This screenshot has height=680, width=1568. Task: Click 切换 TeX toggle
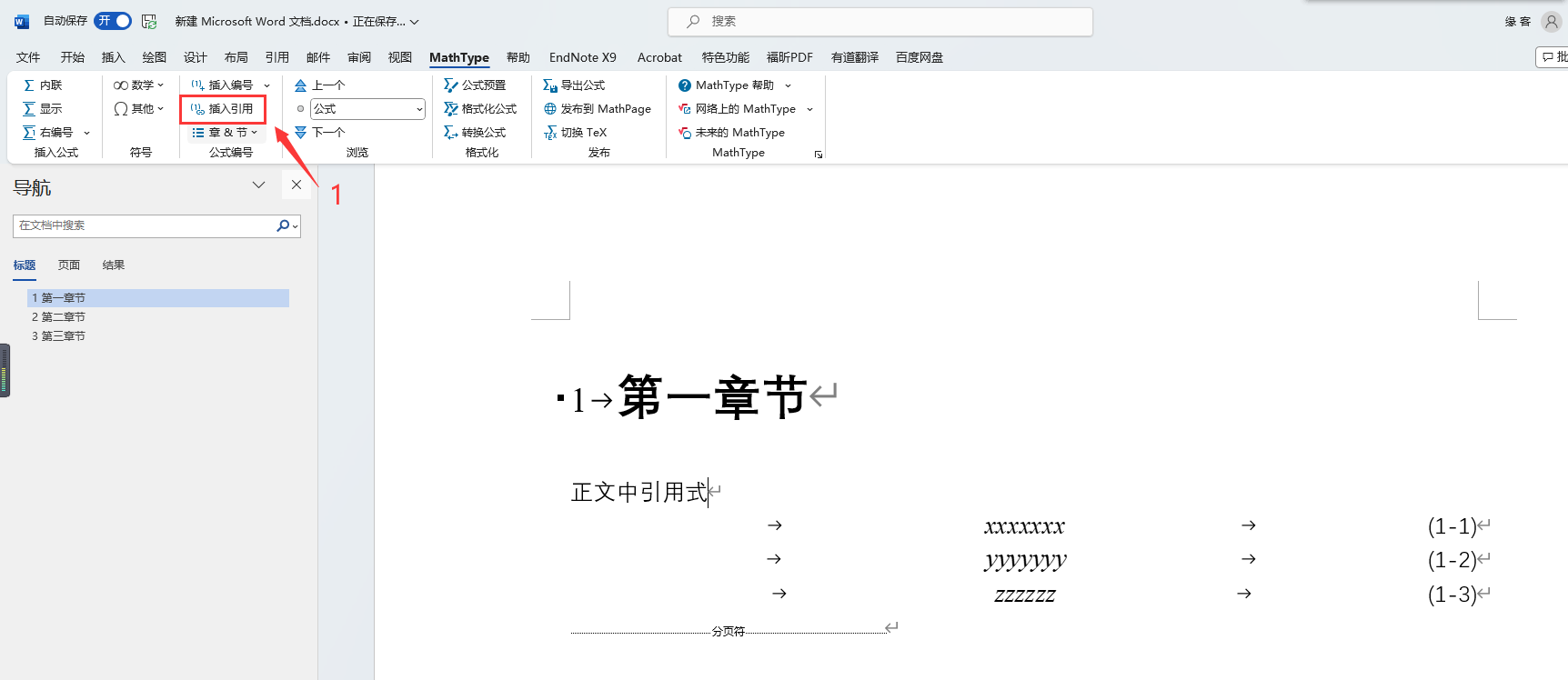575,133
